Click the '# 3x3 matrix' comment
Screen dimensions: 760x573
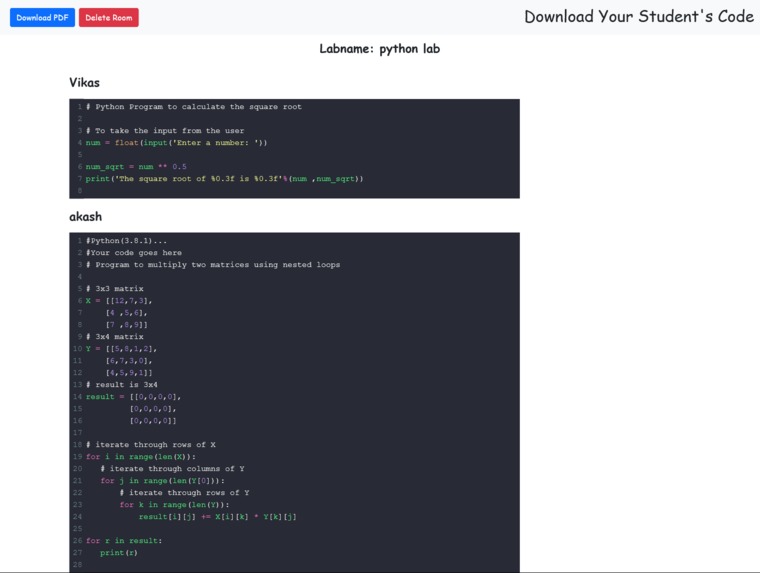[114, 289]
